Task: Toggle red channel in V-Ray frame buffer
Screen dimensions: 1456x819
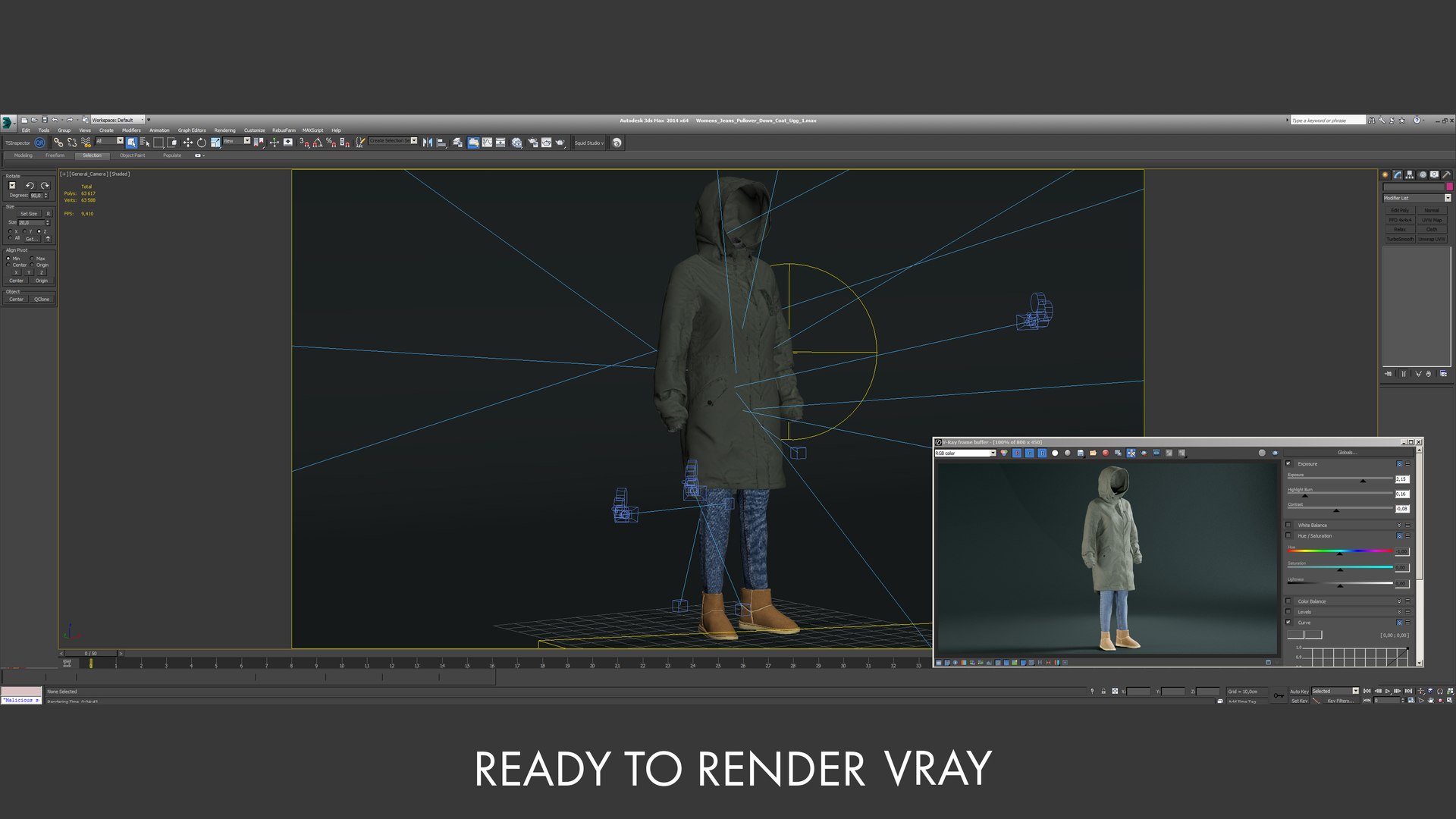Action: pyautogui.click(x=1017, y=453)
